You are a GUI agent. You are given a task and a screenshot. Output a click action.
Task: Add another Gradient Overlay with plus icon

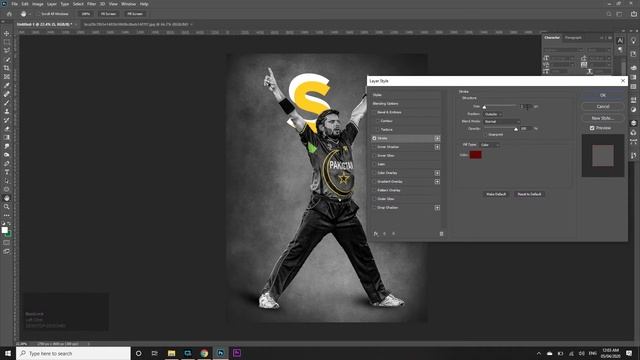(x=437, y=182)
